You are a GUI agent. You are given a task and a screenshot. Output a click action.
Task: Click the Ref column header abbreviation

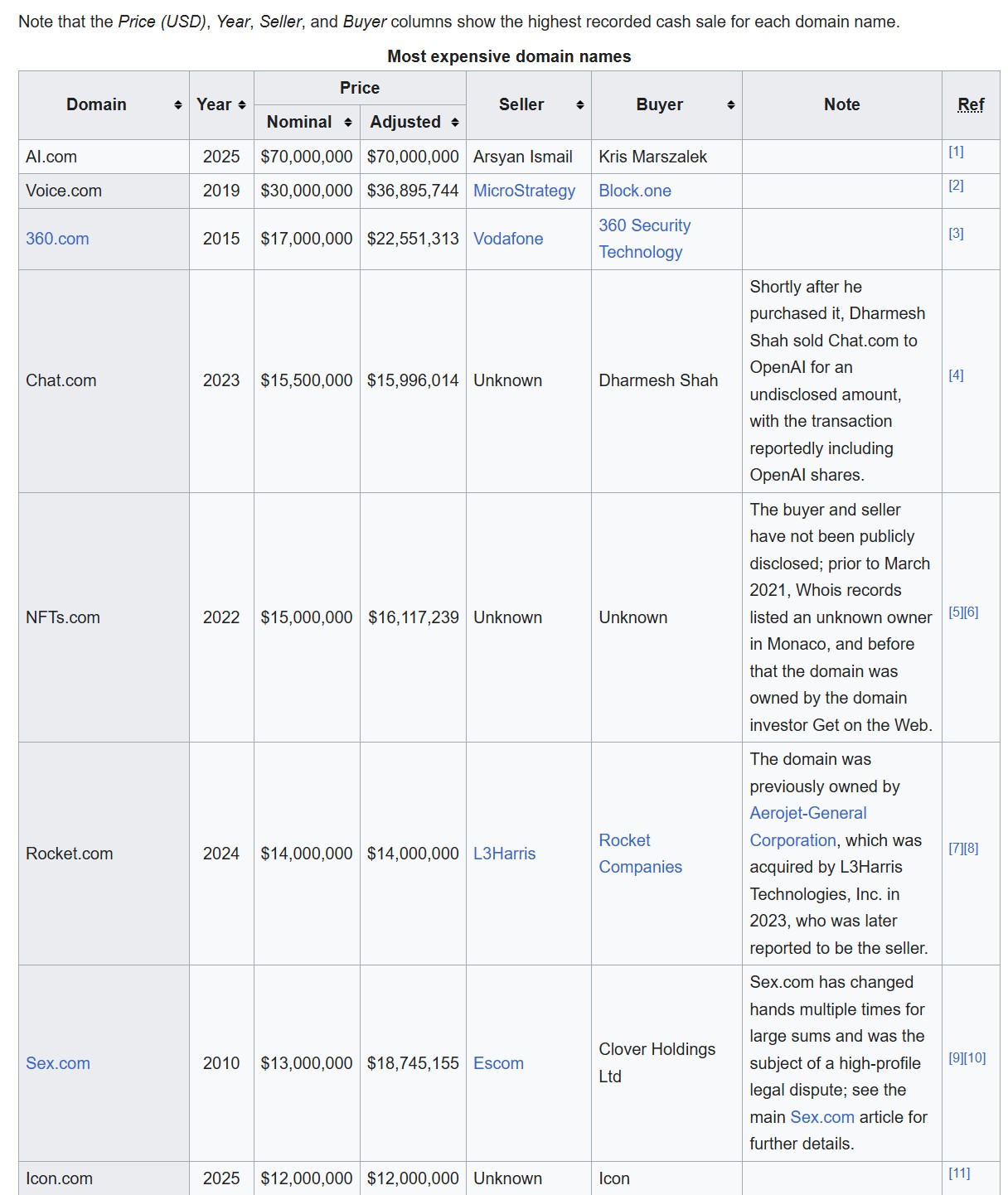pyautogui.click(x=971, y=105)
